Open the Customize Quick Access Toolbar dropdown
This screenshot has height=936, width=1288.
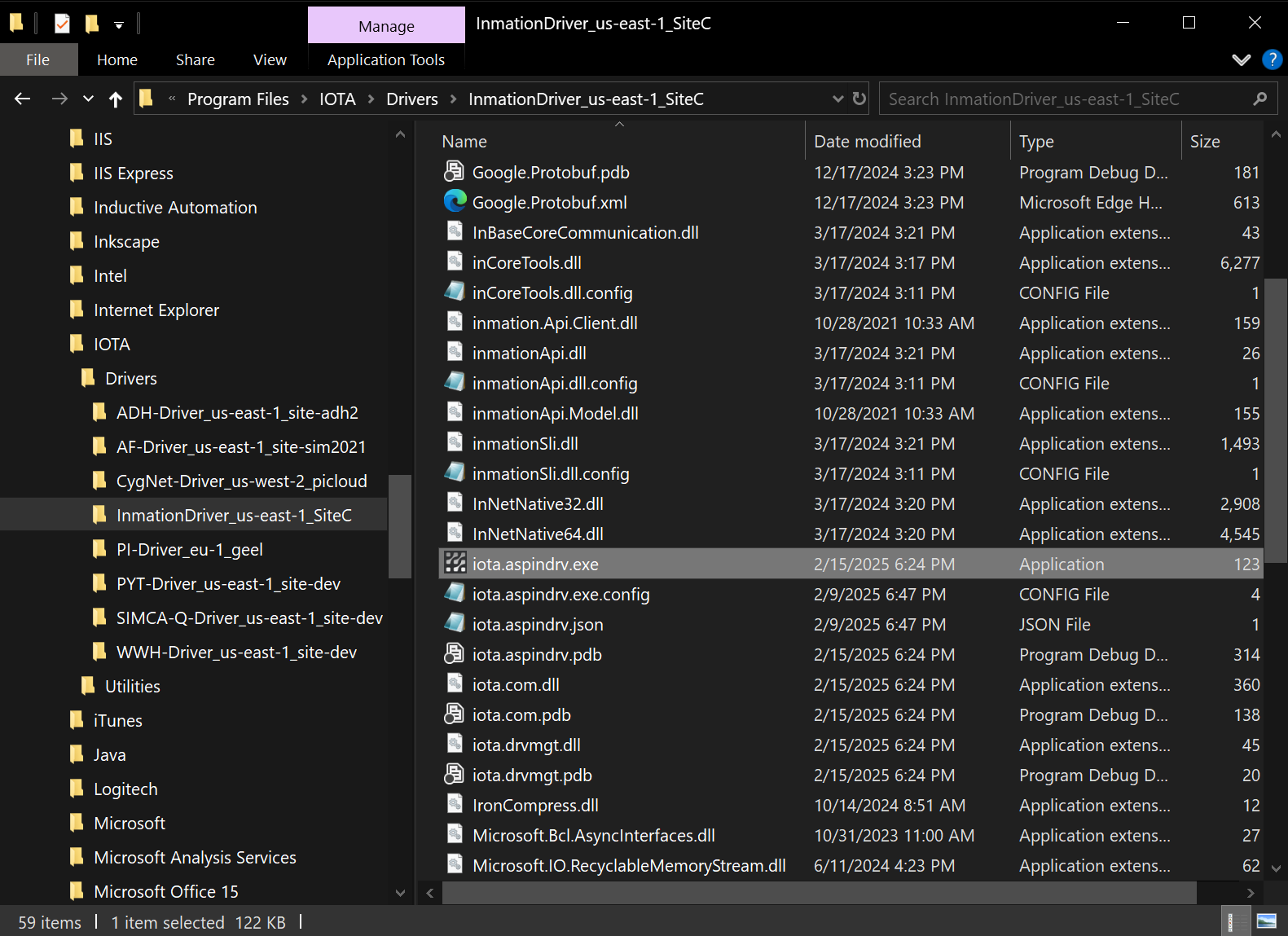(x=119, y=25)
